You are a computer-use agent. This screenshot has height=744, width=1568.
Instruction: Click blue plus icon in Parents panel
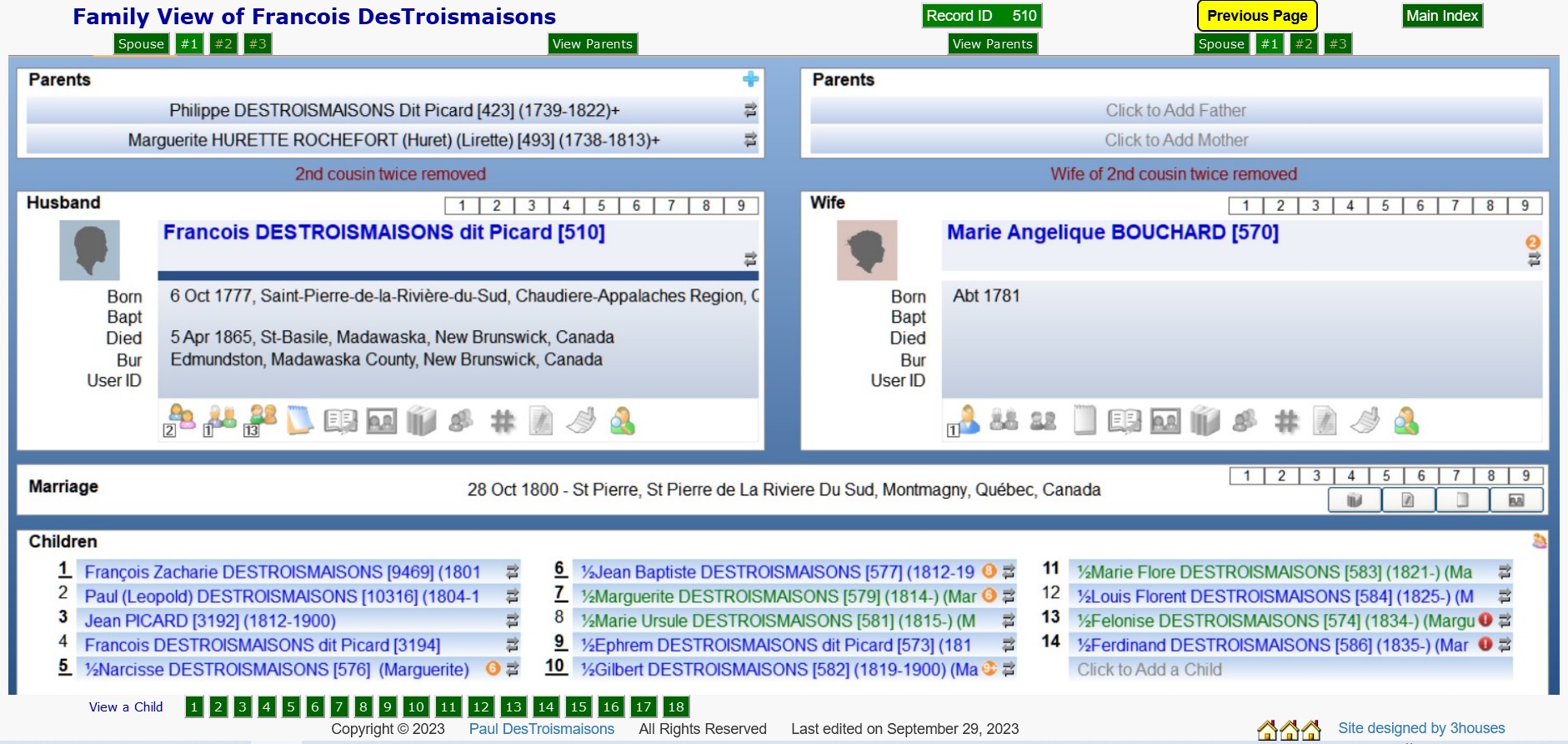(x=750, y=78)
